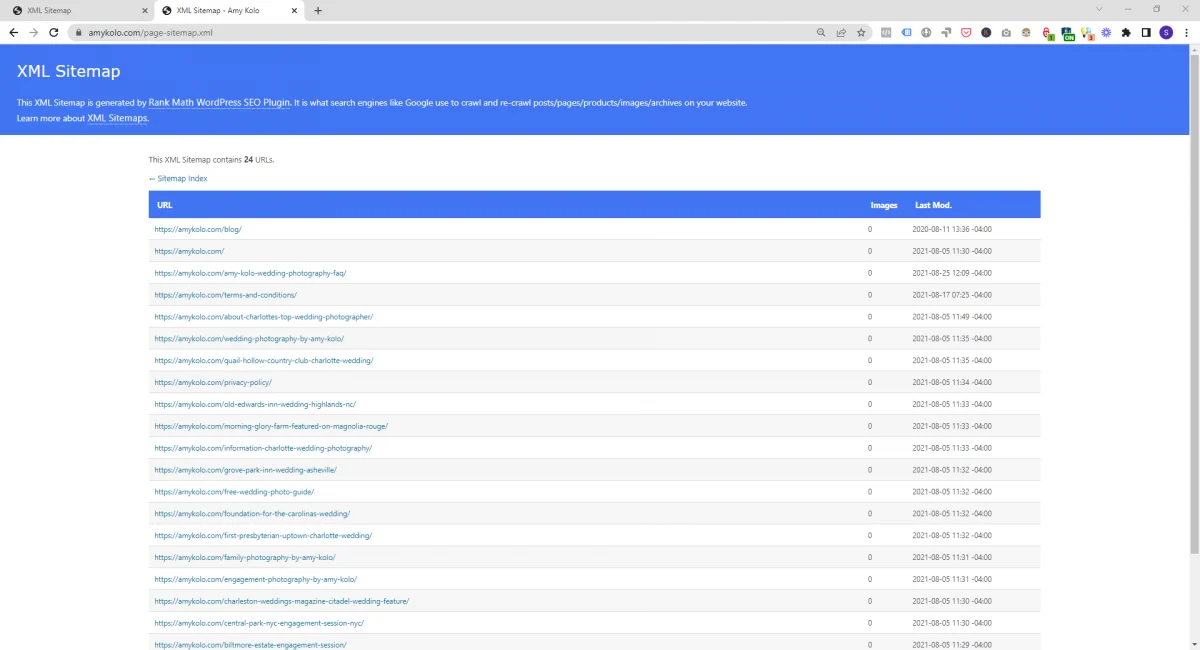Go forward in browser history
1200x650 pixels.
34,32
